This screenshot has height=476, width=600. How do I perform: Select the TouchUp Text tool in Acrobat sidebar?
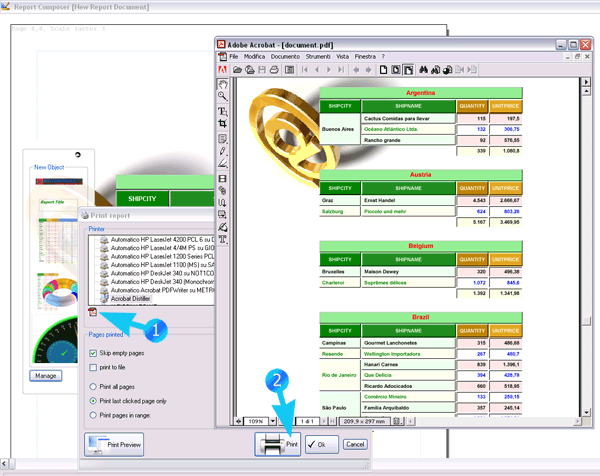(223, 240)
